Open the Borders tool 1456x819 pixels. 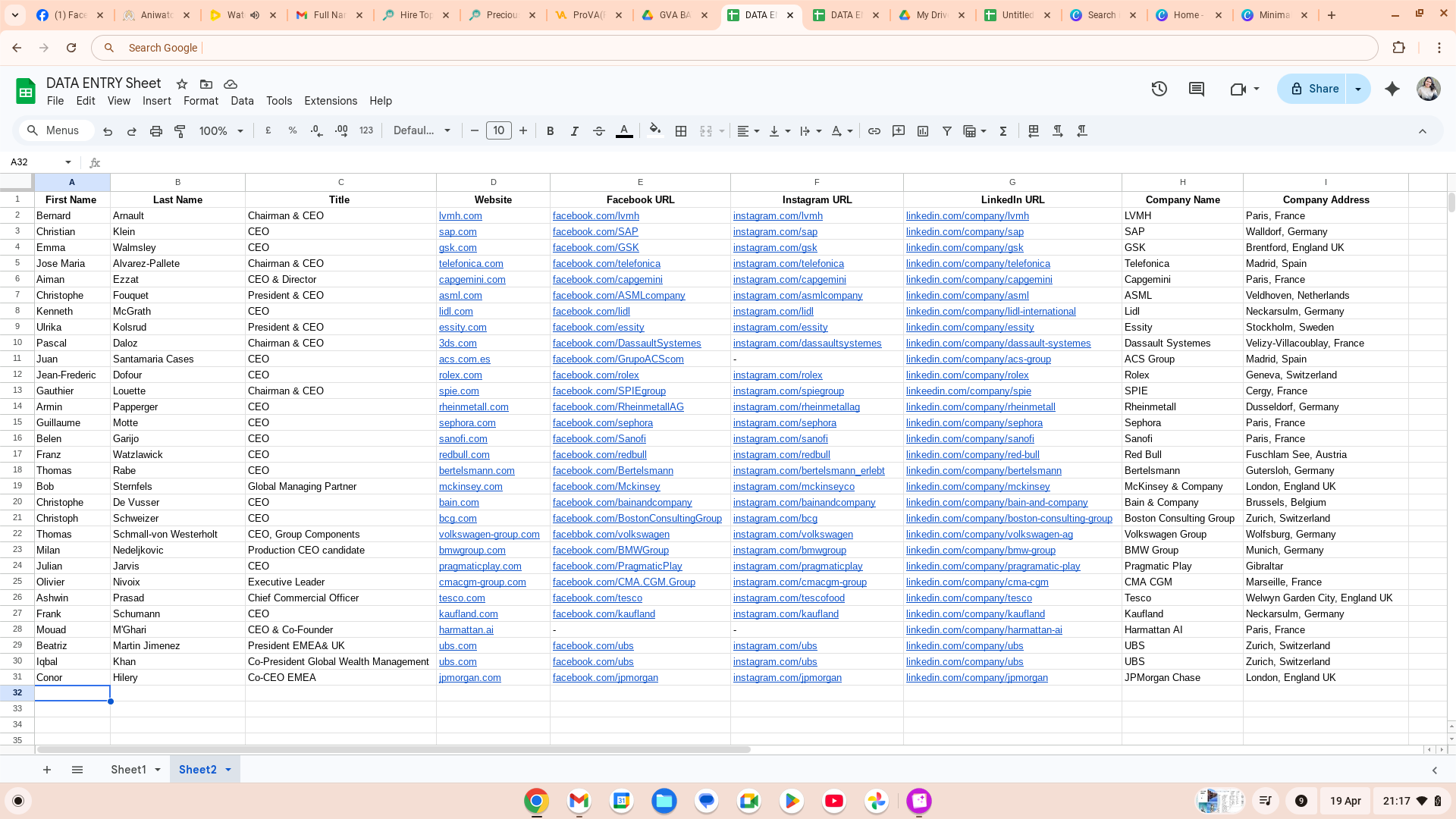tap(681, 131)
